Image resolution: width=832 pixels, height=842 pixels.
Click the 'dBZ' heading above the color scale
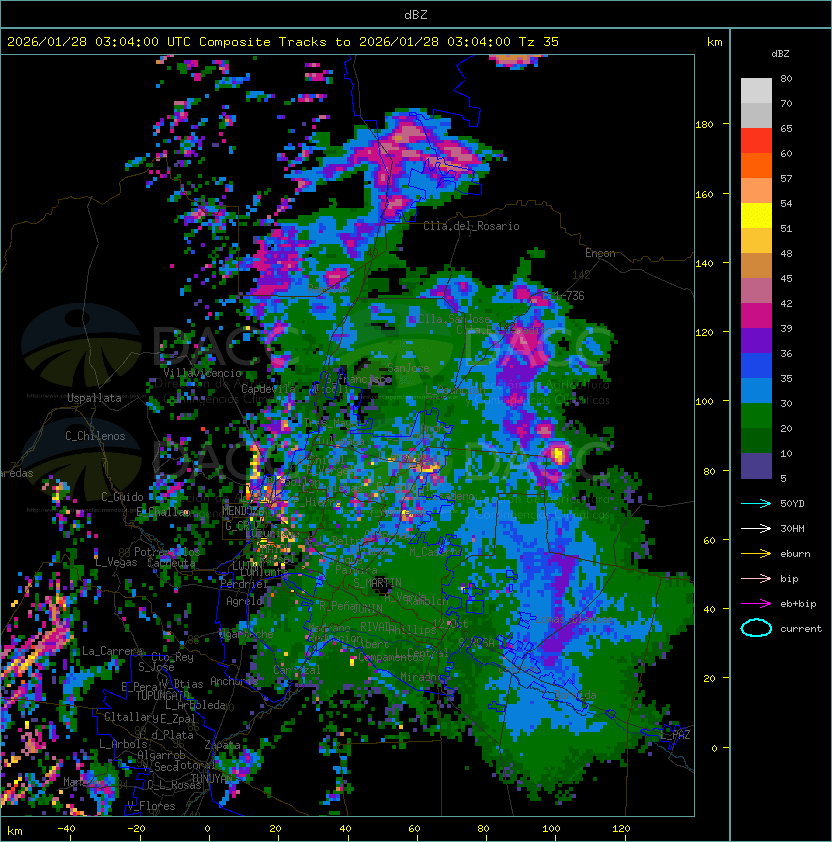tap(780, 54)
